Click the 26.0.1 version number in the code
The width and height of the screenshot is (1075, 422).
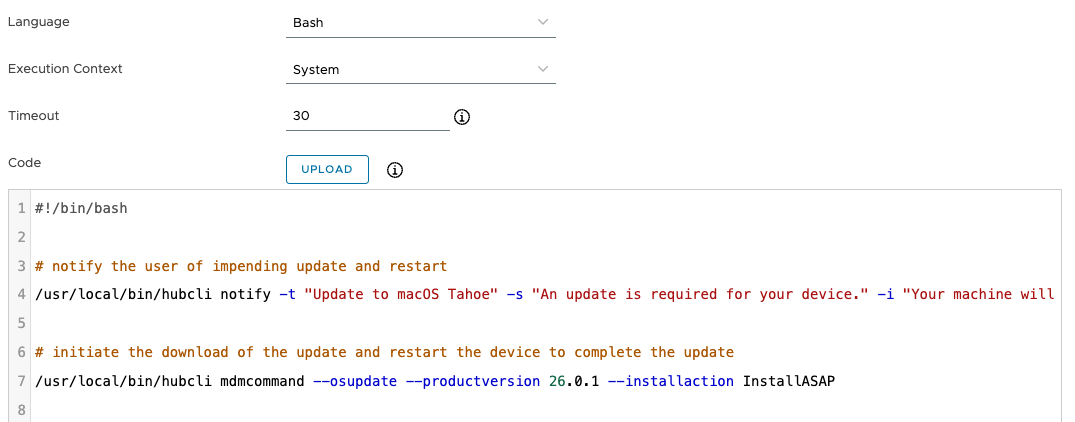(x=575, y=380)
